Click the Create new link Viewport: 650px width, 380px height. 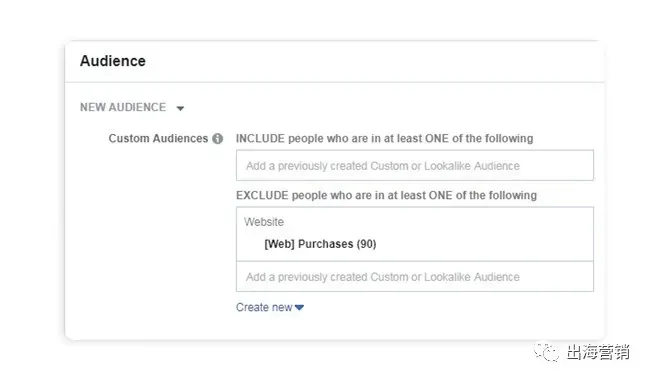coord(264,307)
